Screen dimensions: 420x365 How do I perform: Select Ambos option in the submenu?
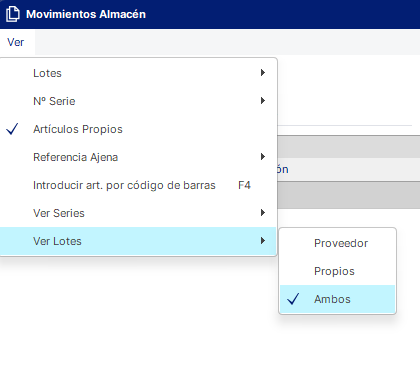coord(337,299)
